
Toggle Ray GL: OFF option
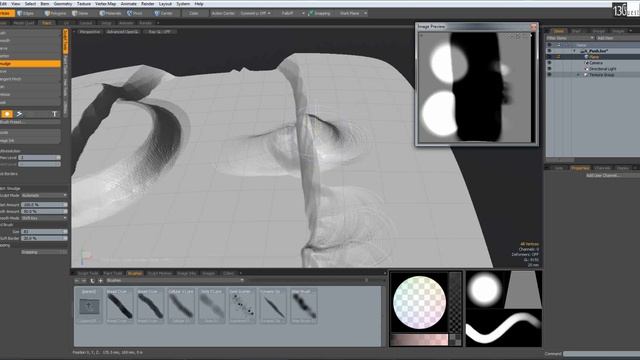[160, 31]
